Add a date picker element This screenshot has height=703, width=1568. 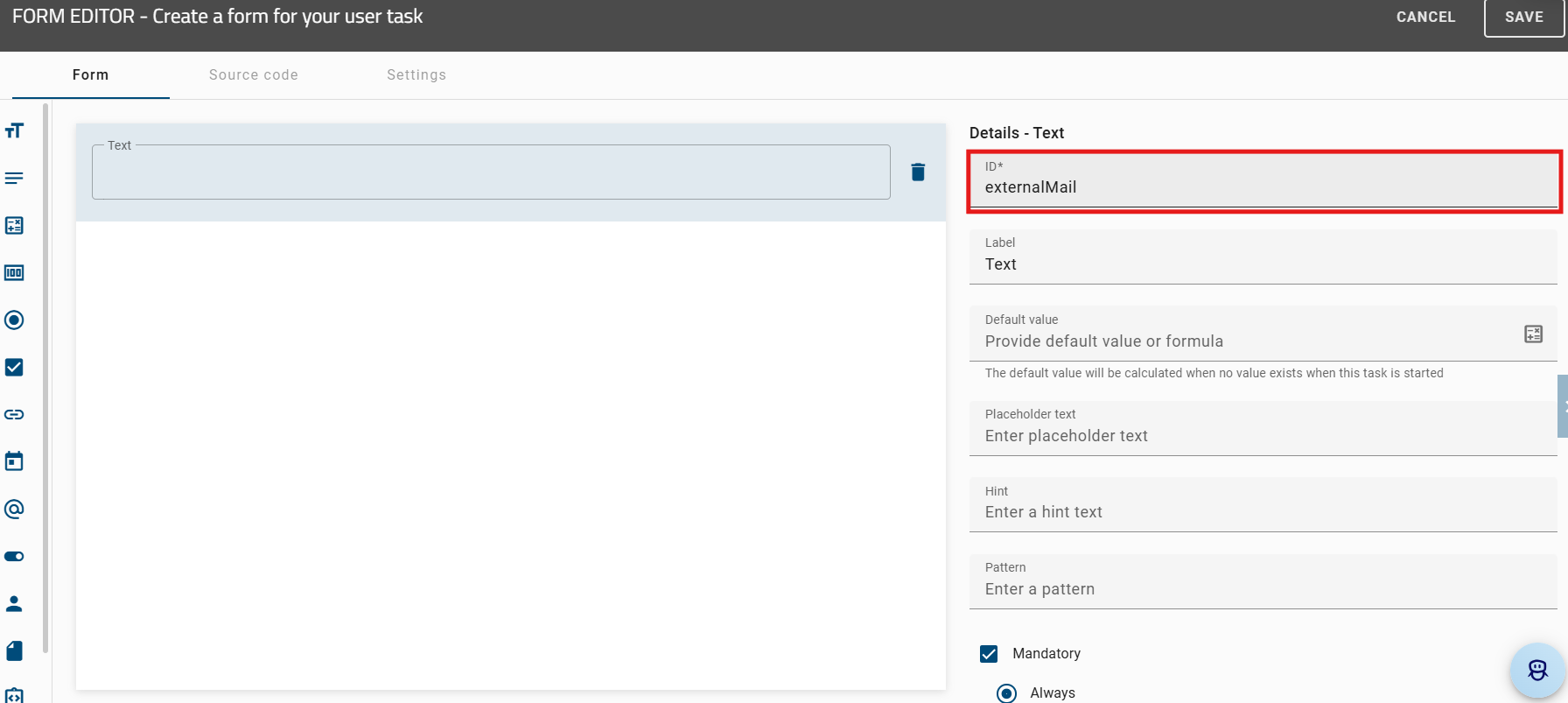[x=14, y=461]
